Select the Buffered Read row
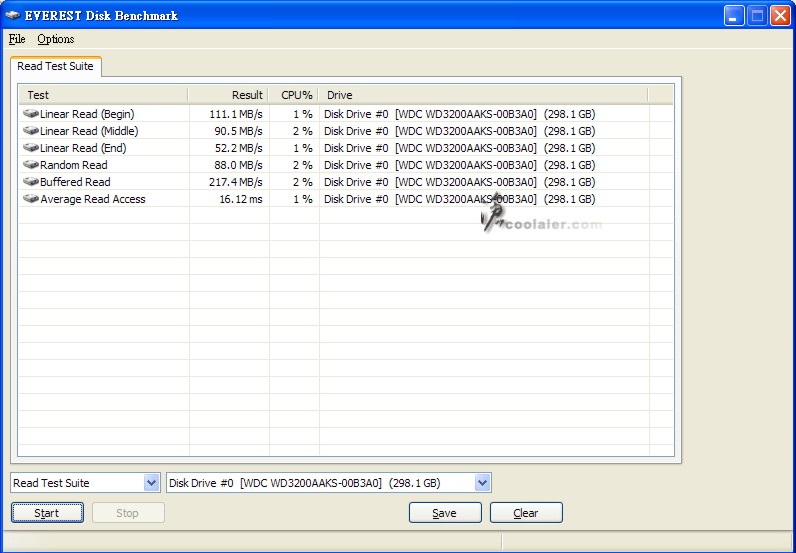796x553 pixels. tap(346, 182)
